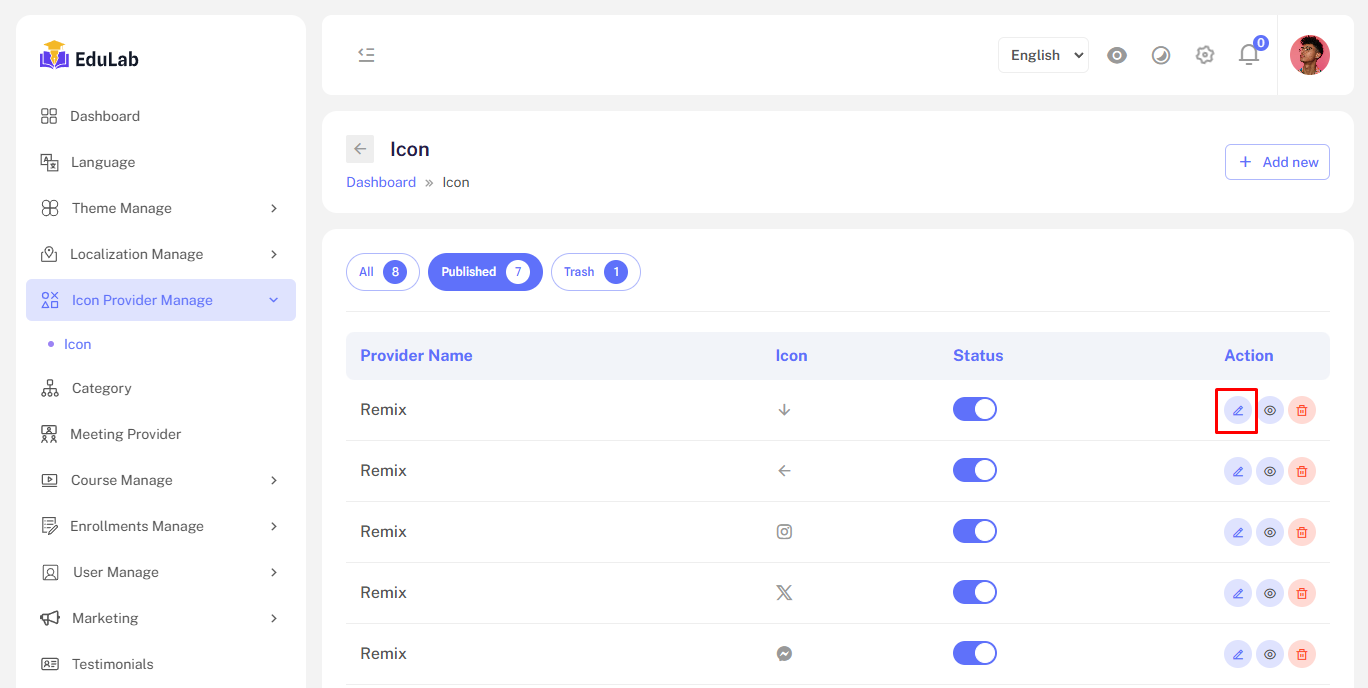
Task: Click the Add new button
Action: 1277,162
